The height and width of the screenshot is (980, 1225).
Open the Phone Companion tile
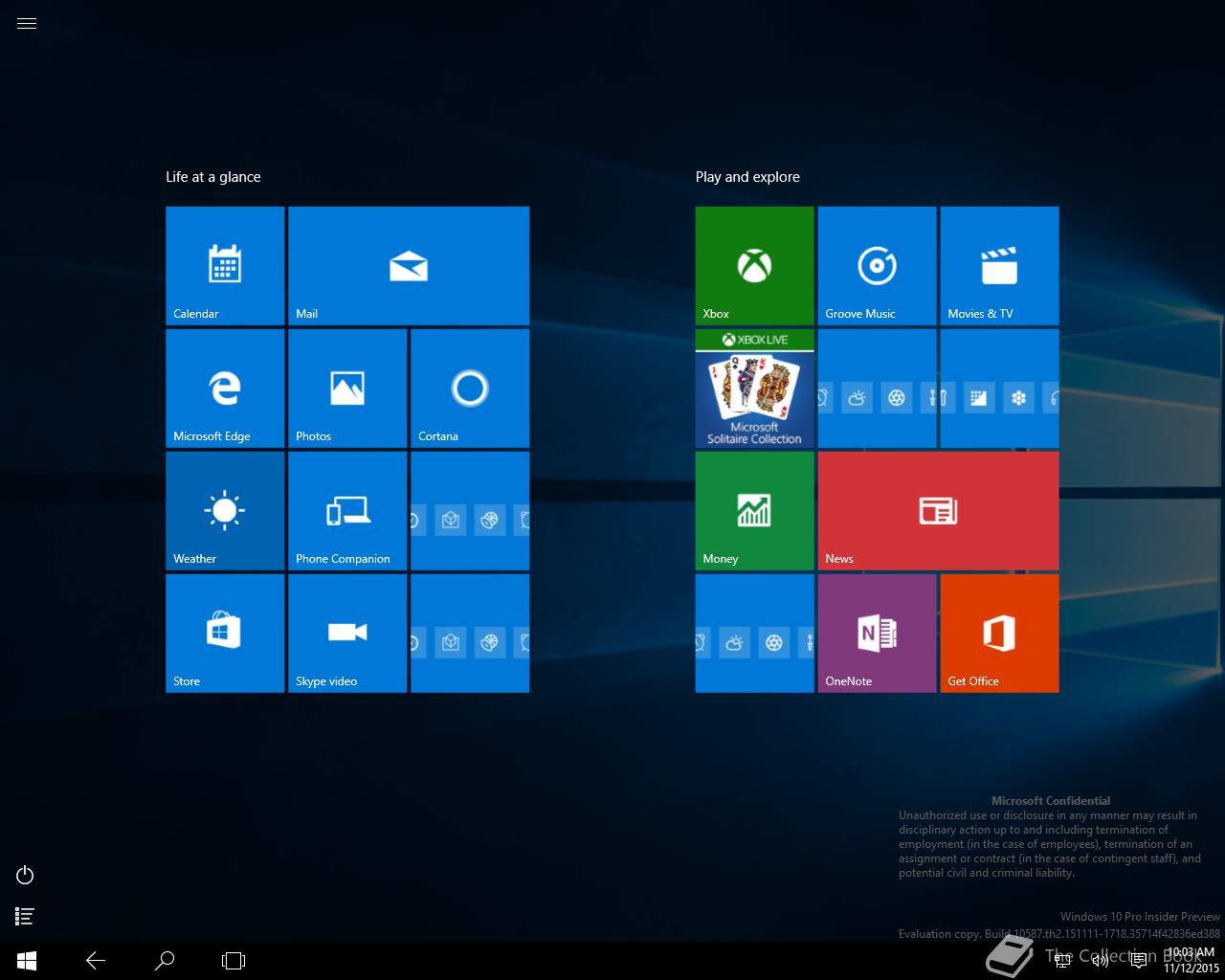(347, 511)
